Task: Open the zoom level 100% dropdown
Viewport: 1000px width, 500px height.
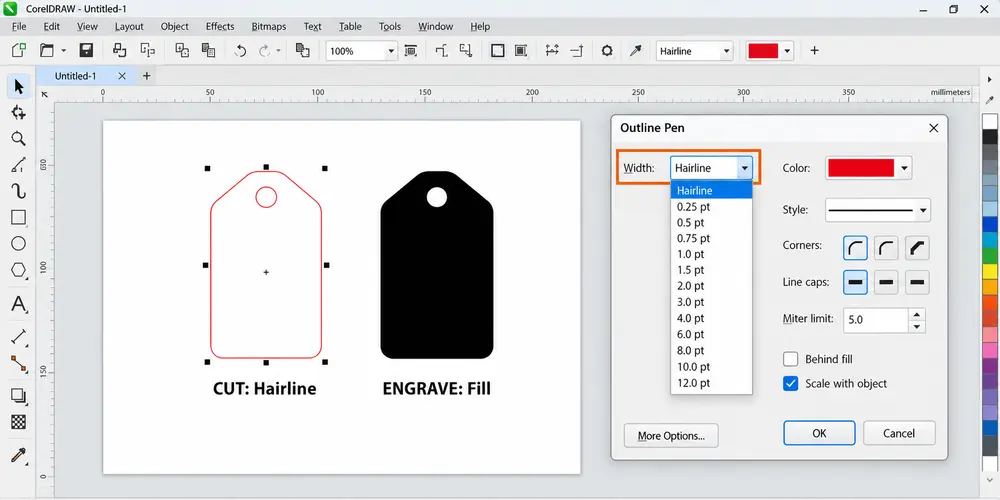Action: 391,51
